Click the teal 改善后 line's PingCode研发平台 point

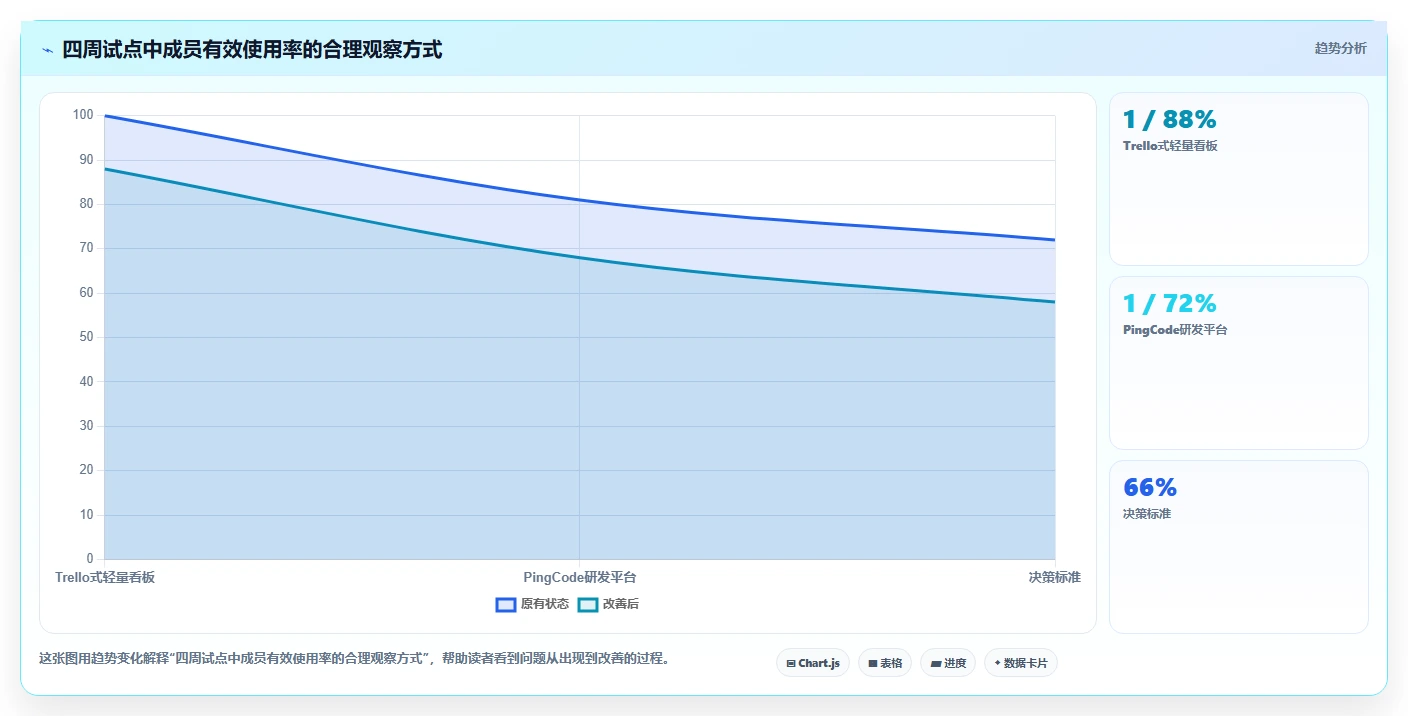580,258
